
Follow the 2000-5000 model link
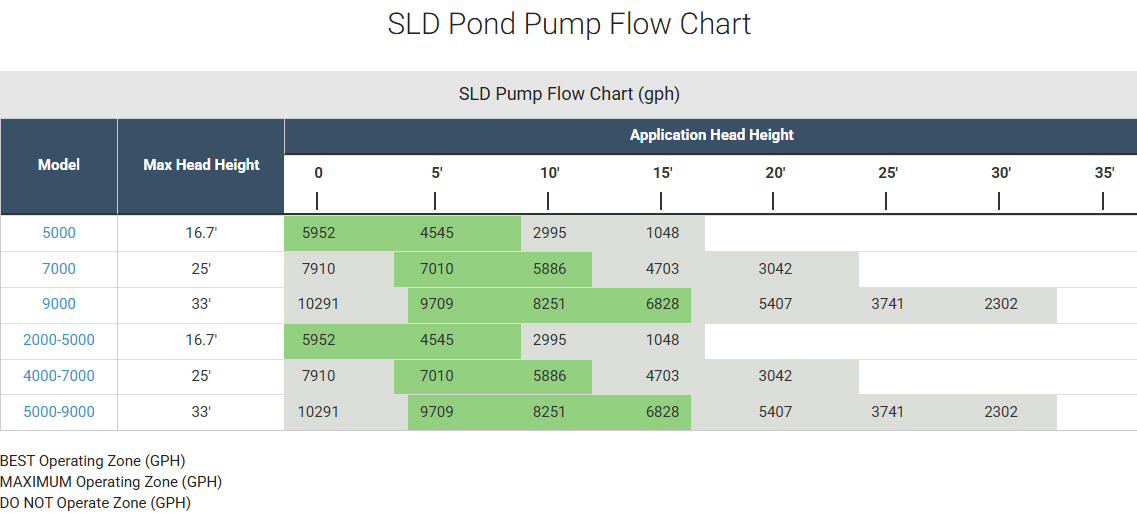tap(59, 340)
